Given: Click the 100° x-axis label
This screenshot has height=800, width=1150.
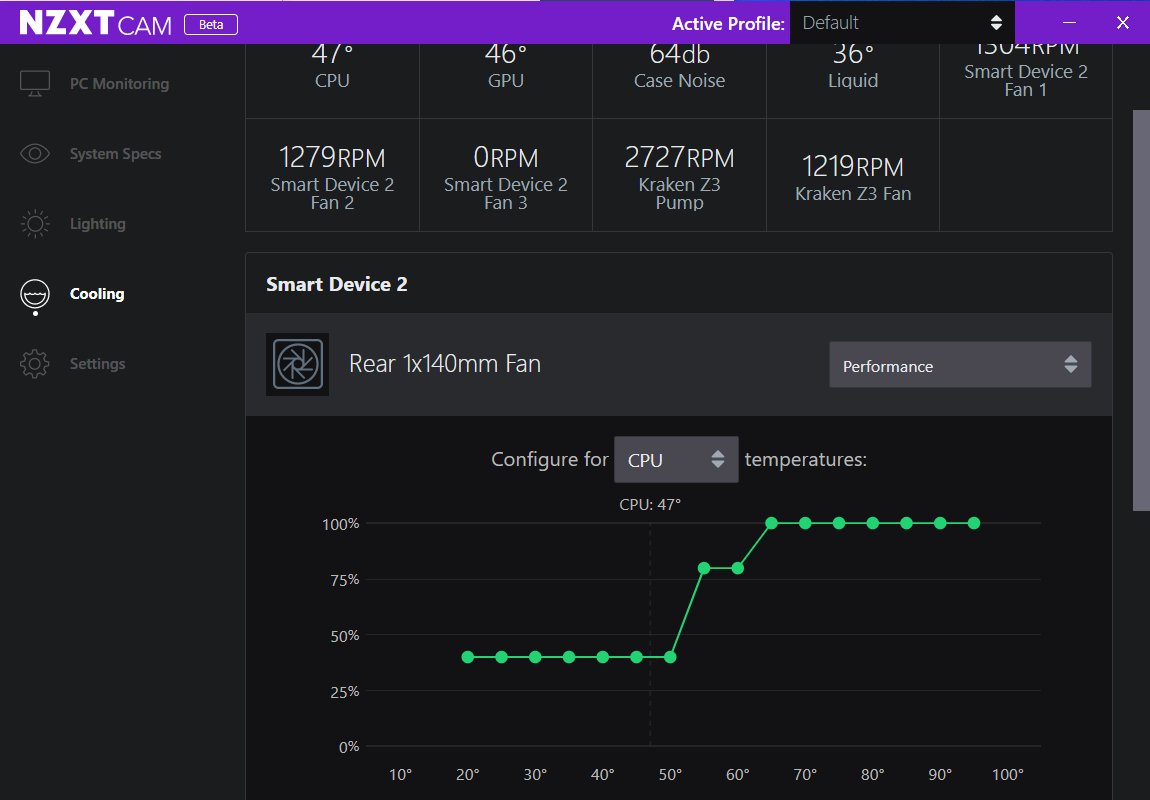Looking at the screenshot, I should [1008, 774].
